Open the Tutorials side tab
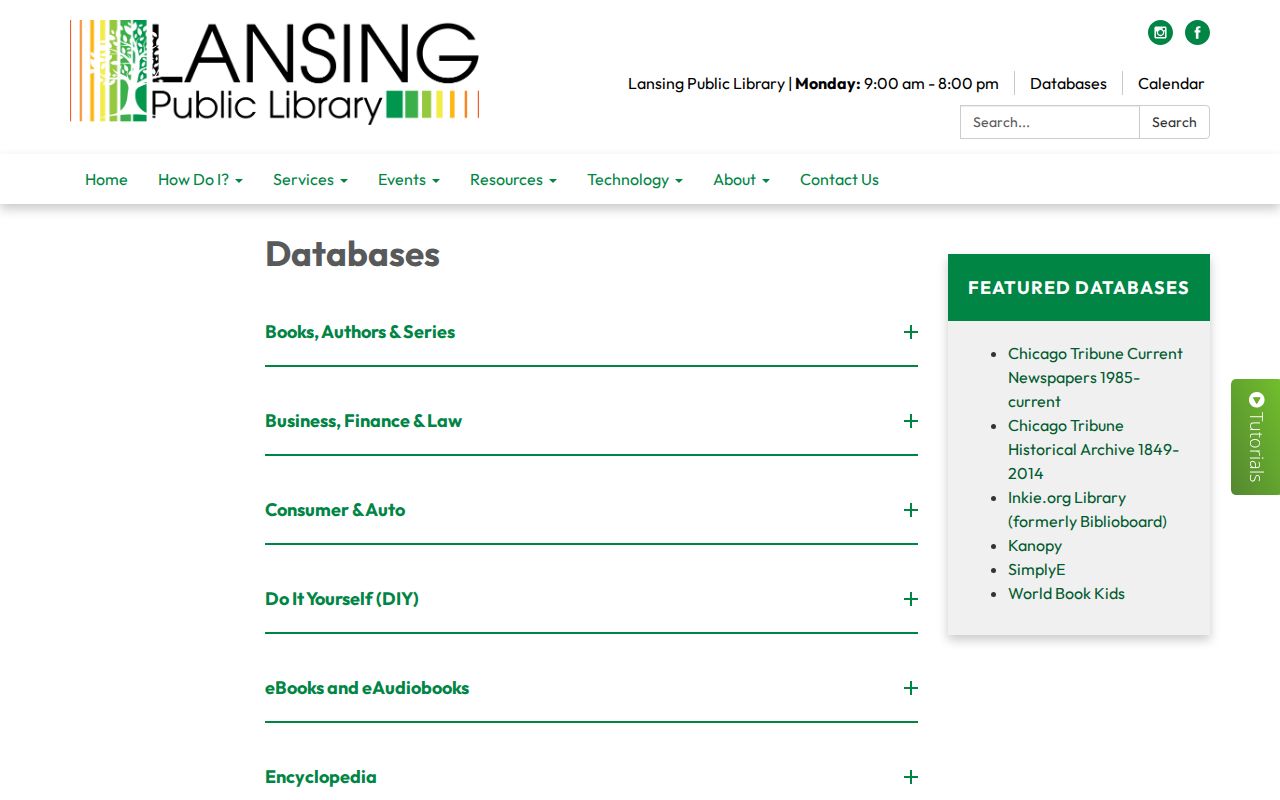The width and height of the screenshot is (1280, 800). point(1256,437)
